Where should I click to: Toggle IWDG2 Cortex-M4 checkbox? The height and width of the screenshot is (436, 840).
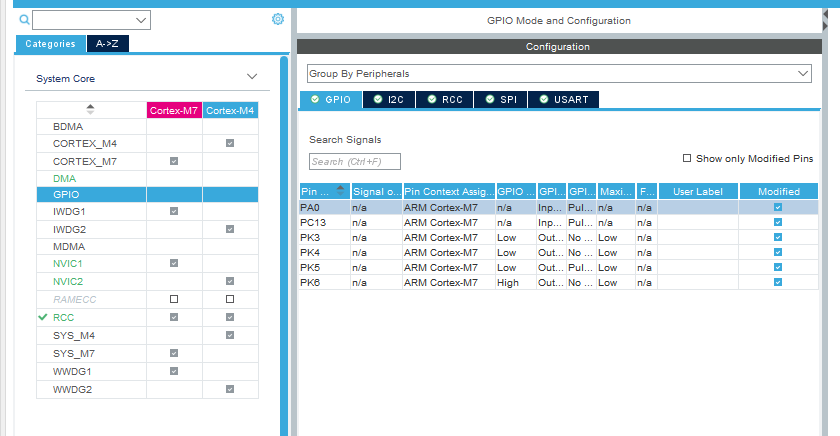(230, 229)
